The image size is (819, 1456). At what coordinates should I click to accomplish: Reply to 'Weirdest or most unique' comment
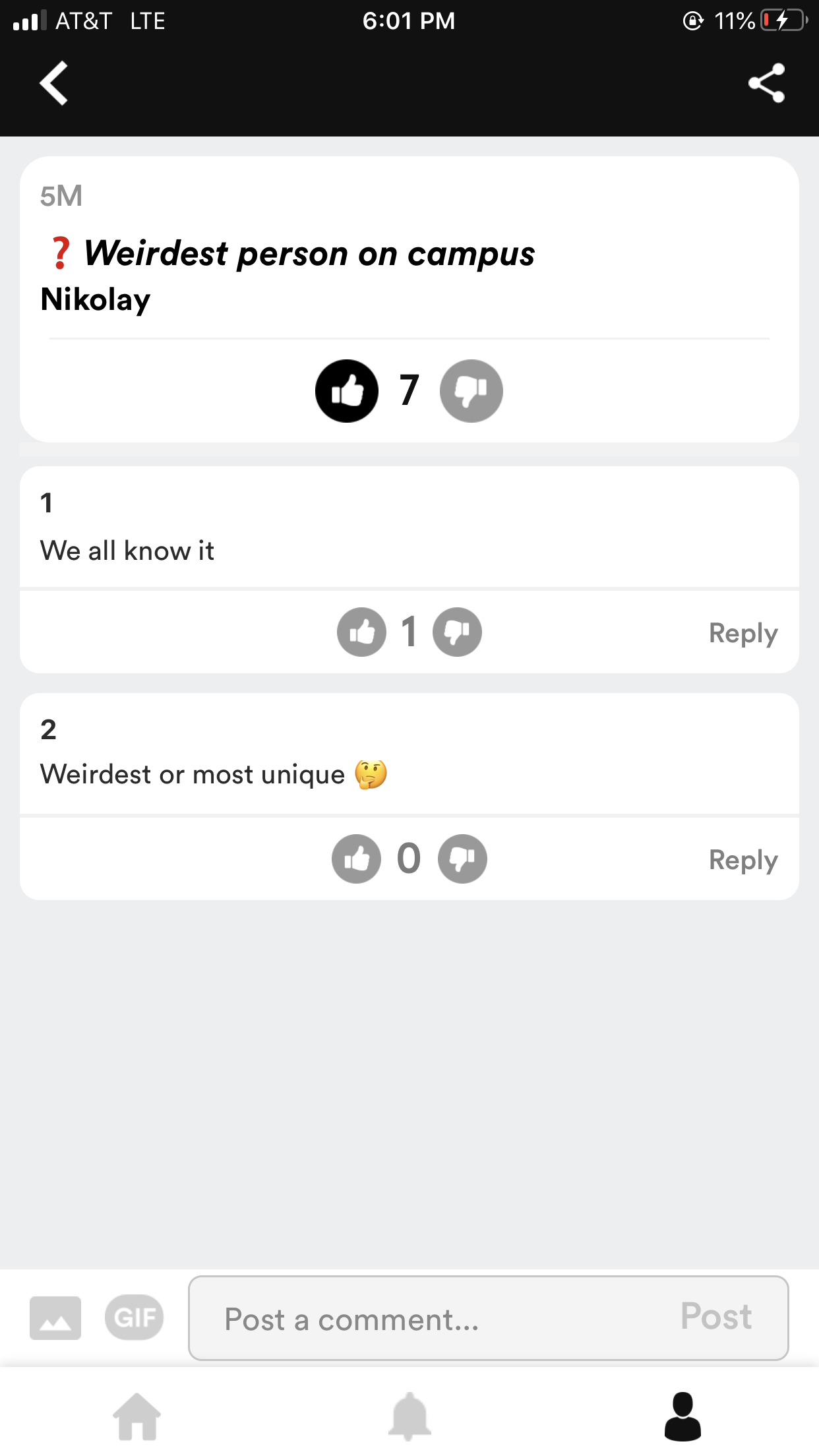[743, 860]
